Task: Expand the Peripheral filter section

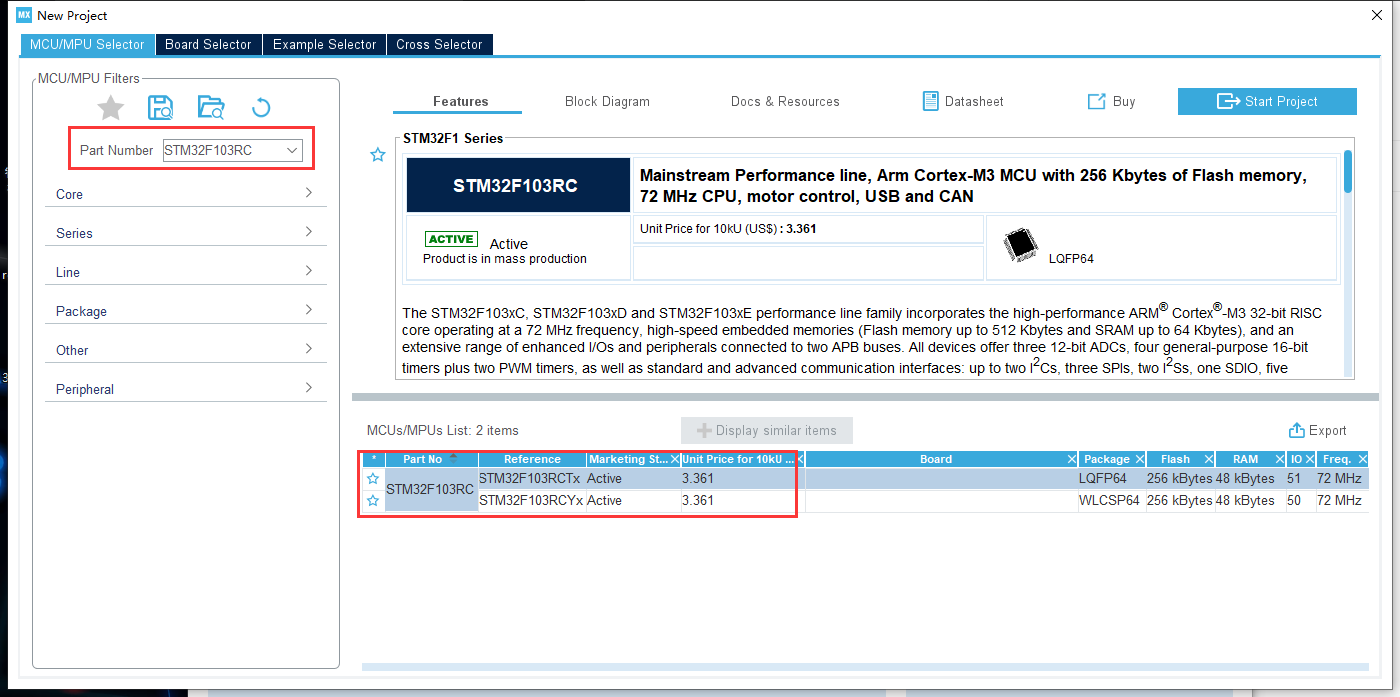Action: click(185, 389)
